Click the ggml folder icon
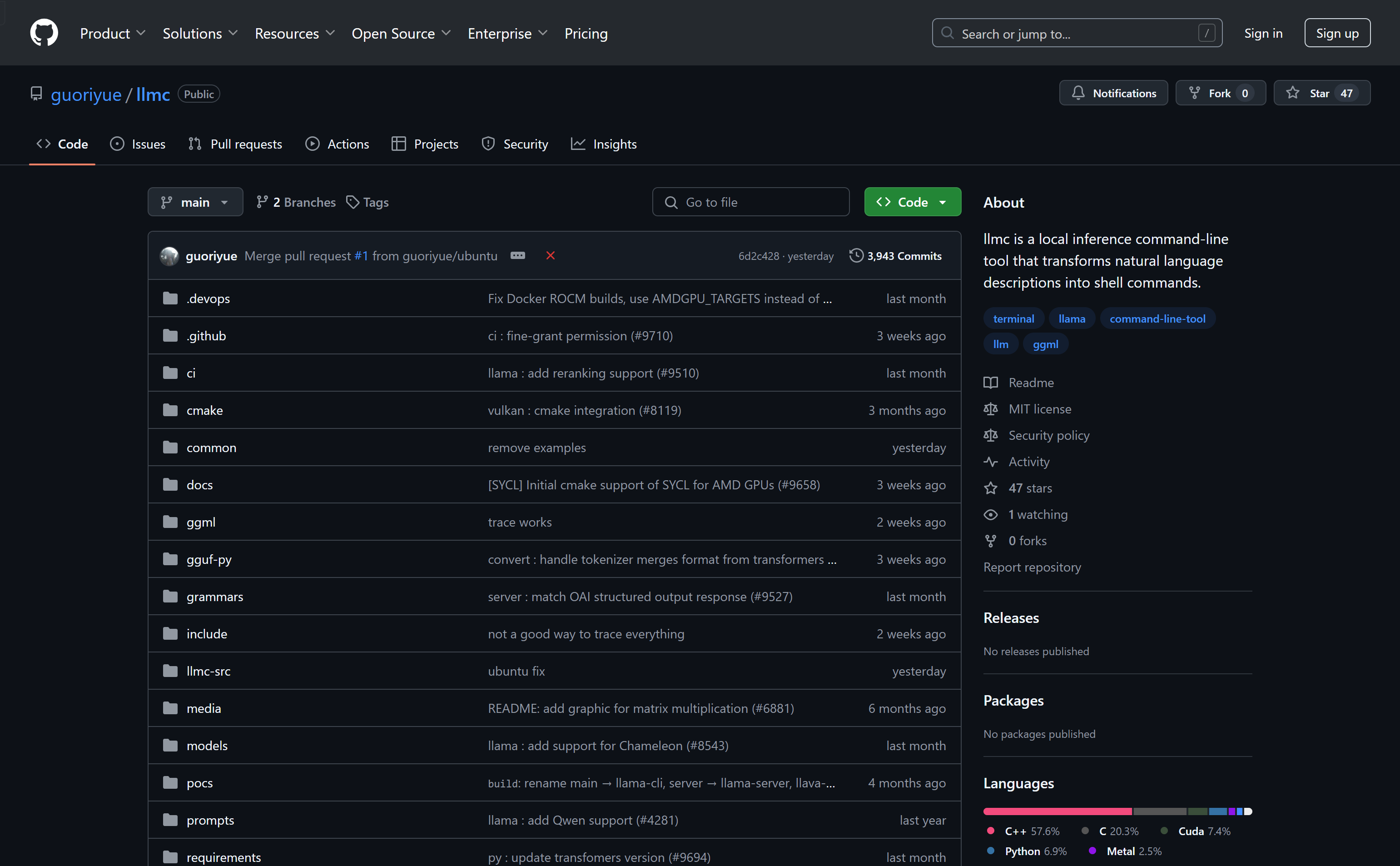This screenshot has width=1400, height=866. click(x=170, y=521)
